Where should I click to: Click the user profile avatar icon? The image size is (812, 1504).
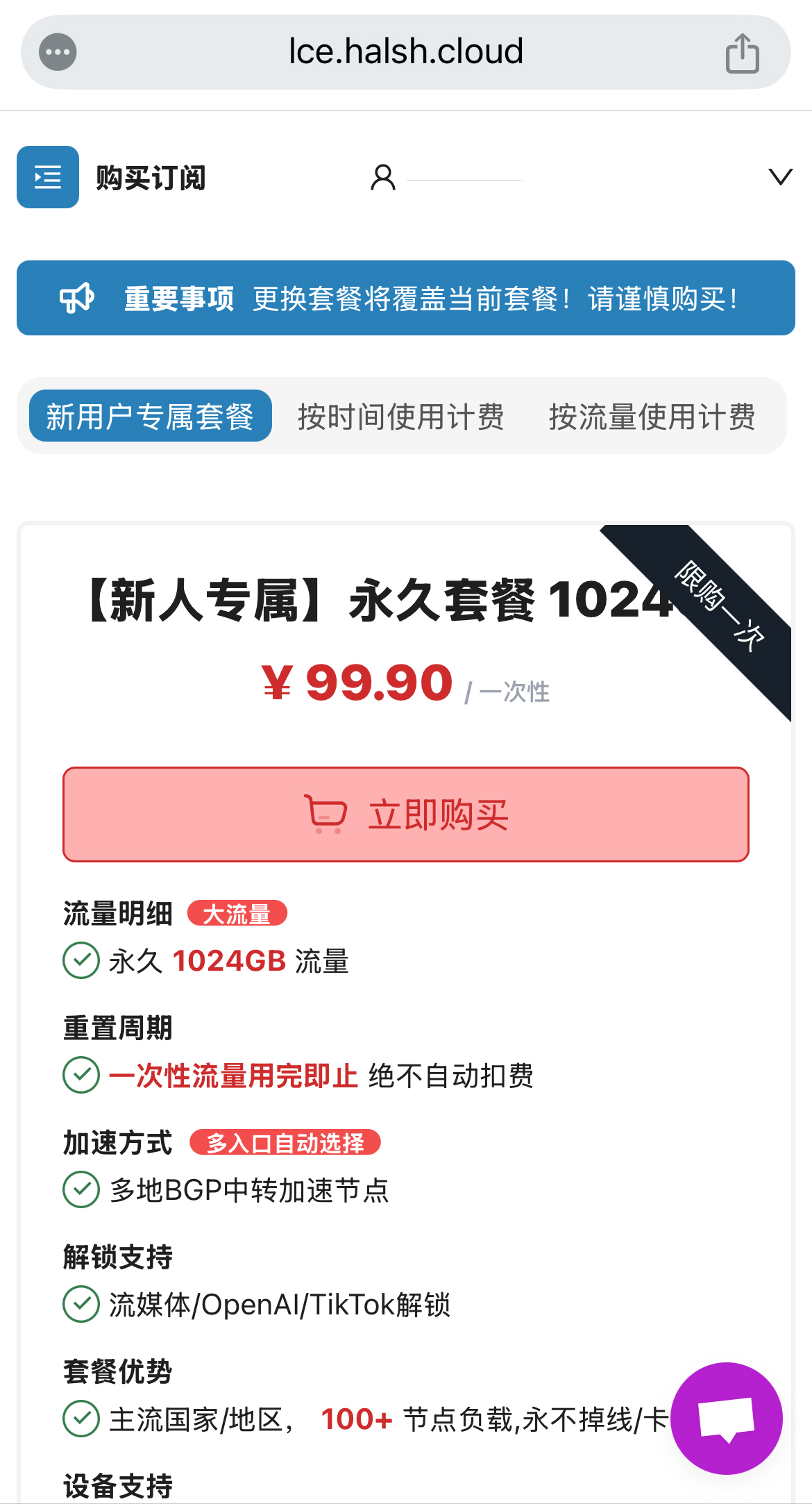pyautogui.click(x=382, y=178)
